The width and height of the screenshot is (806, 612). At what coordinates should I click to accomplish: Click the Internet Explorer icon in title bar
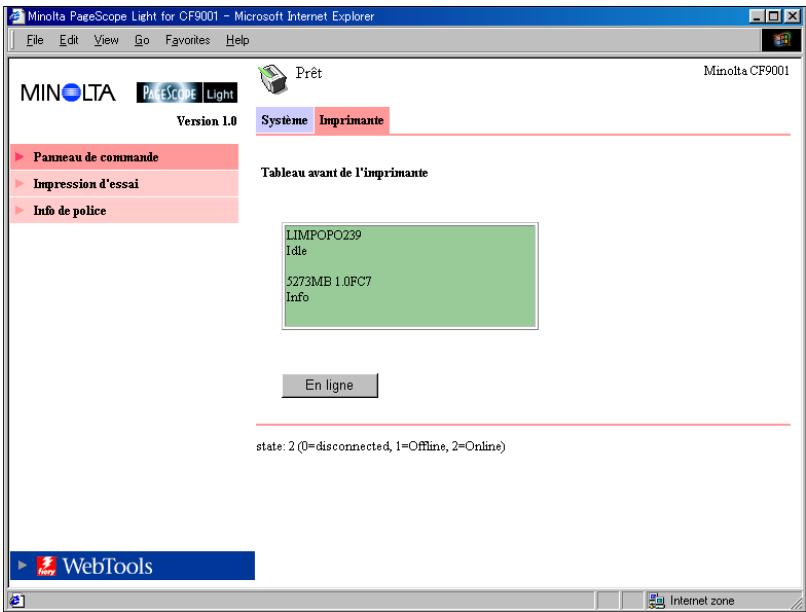pyautogui.click(x=16, y=16)
